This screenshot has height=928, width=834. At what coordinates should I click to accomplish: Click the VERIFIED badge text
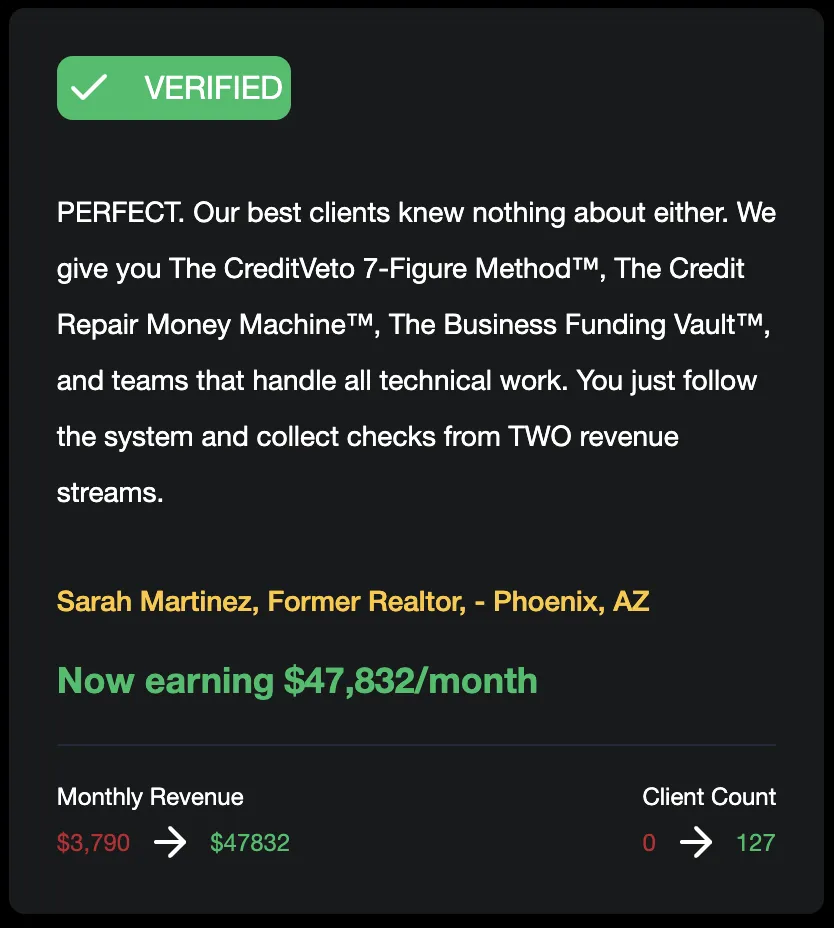click(x=213, y=88)
